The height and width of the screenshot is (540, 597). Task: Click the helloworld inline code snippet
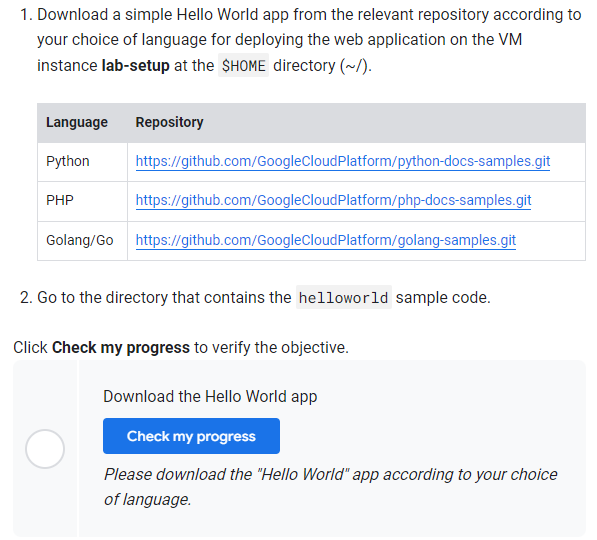pos(343,297)
